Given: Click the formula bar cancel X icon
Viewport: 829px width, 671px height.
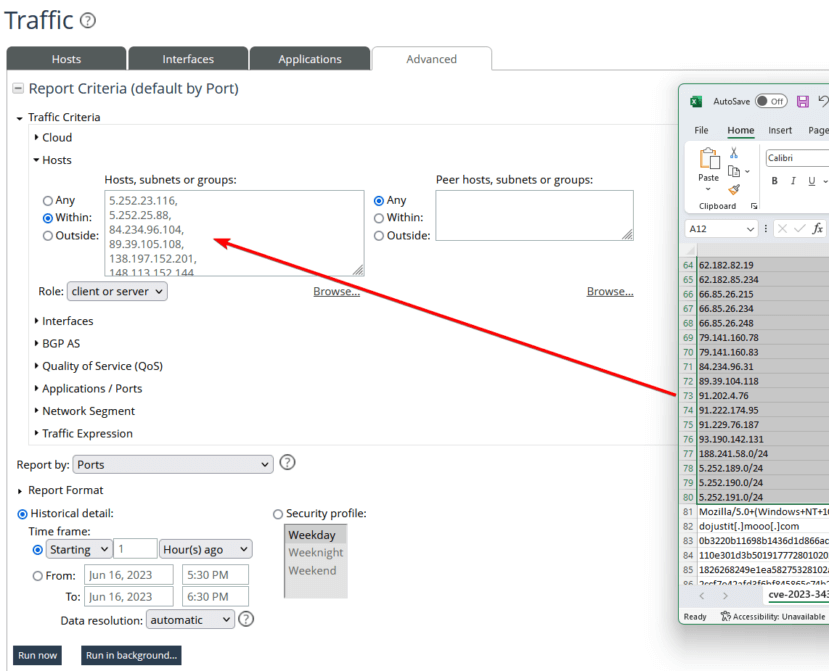Looking at the screenshot, I should 782,228.
